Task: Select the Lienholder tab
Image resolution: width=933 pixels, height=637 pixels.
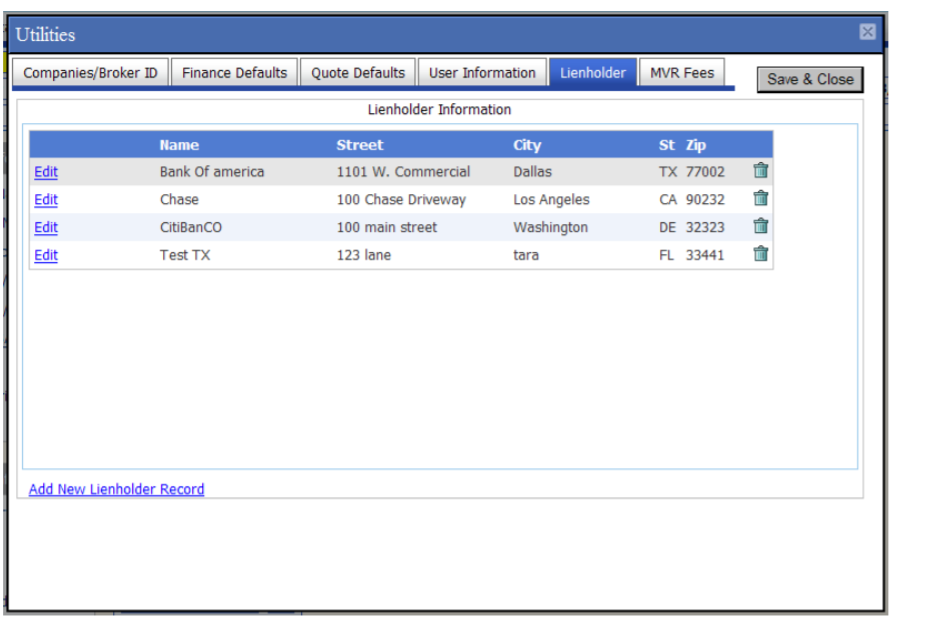Action: click(x=592, y=72)
